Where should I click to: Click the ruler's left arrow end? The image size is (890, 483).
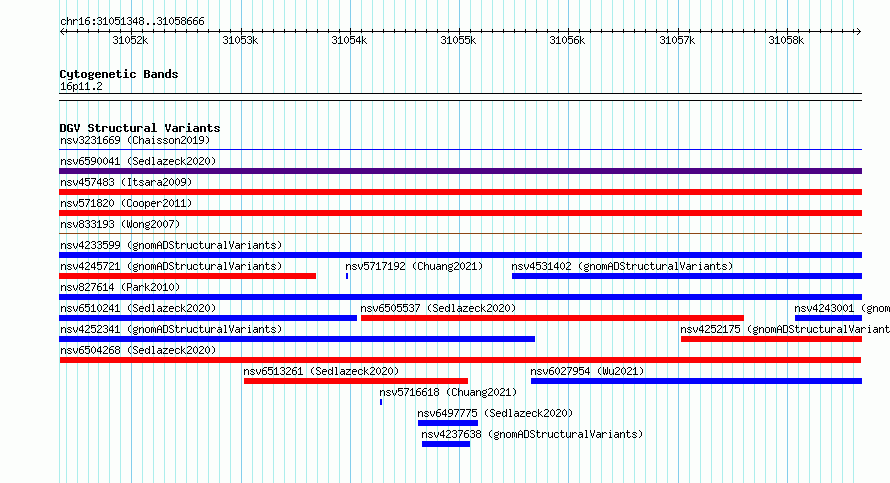click(x=62, y=32)
